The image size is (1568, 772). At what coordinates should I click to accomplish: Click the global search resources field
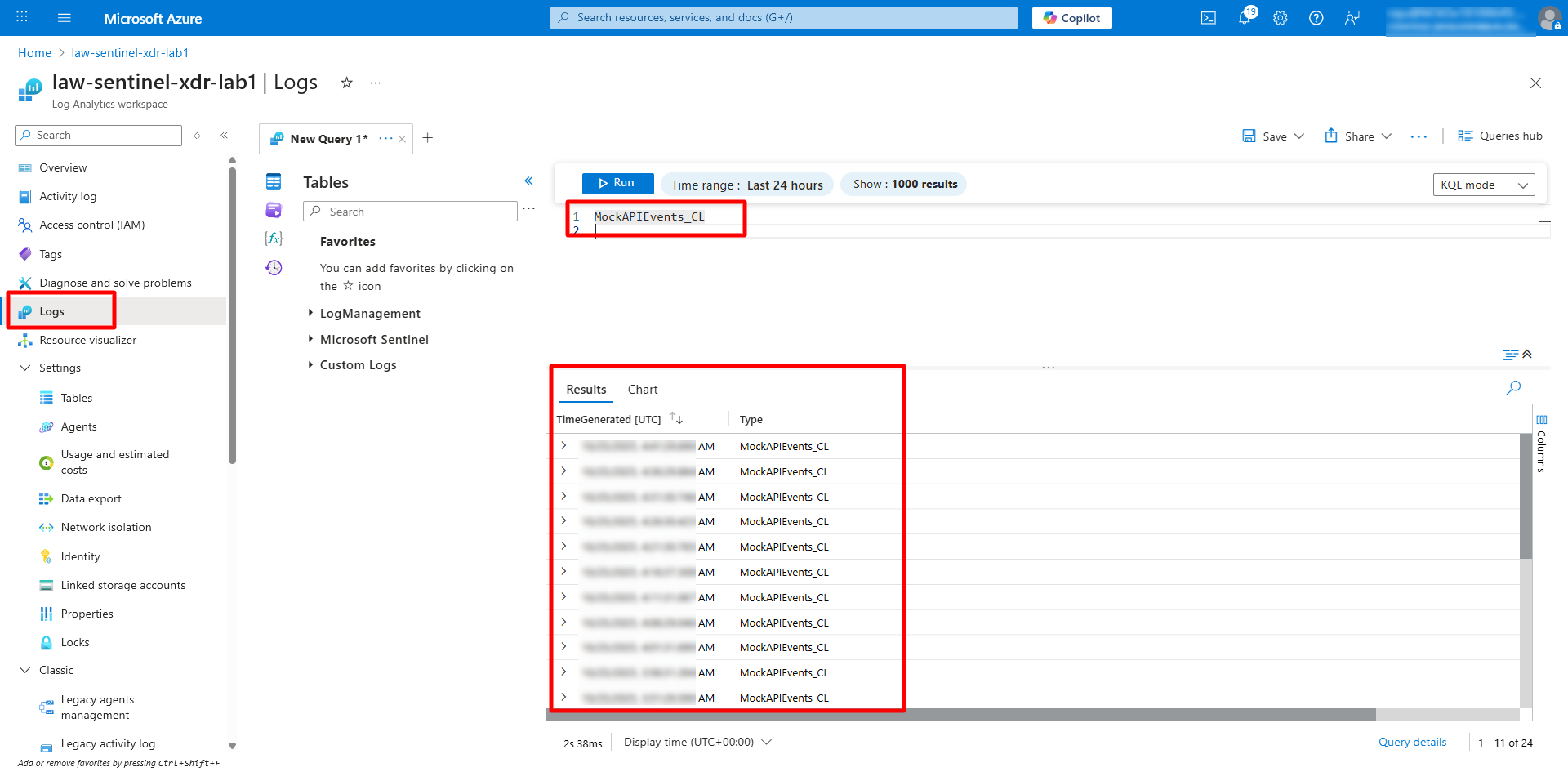784,18
